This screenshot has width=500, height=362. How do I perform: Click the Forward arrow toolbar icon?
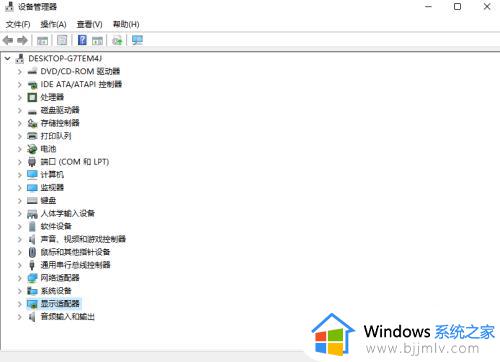pyautogui.click(x=22, y=41)
